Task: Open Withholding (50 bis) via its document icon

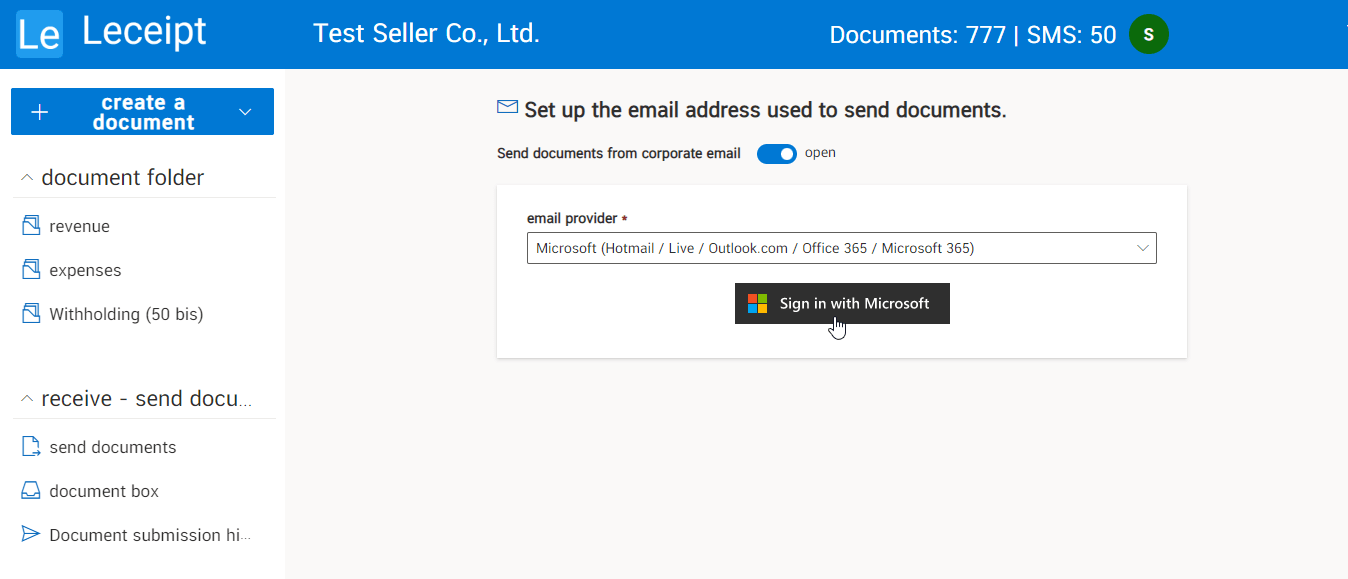Action: click(31, 313)
